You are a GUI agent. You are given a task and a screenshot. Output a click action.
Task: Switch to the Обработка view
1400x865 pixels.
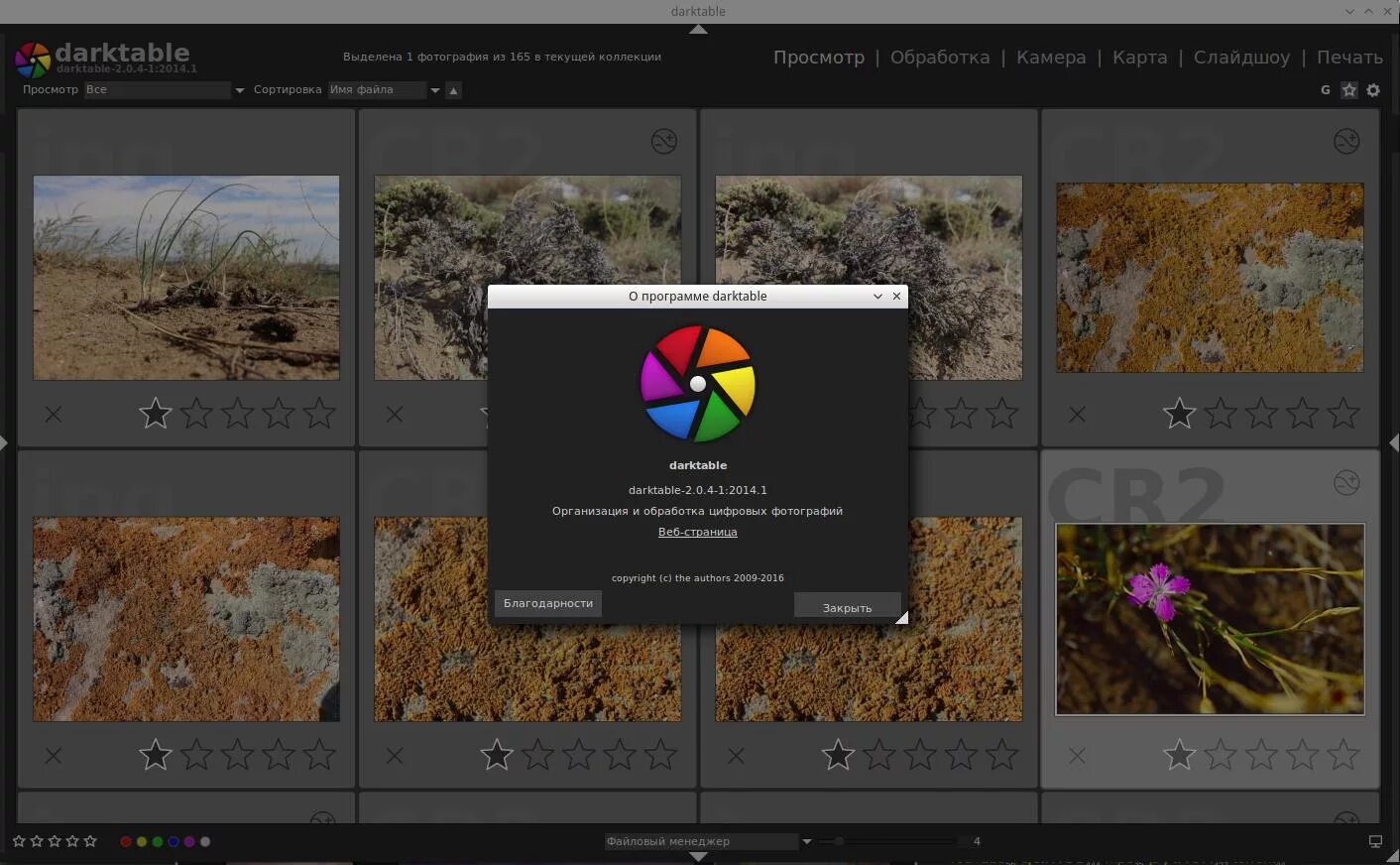pyautogui.click(x=940, y=58)
